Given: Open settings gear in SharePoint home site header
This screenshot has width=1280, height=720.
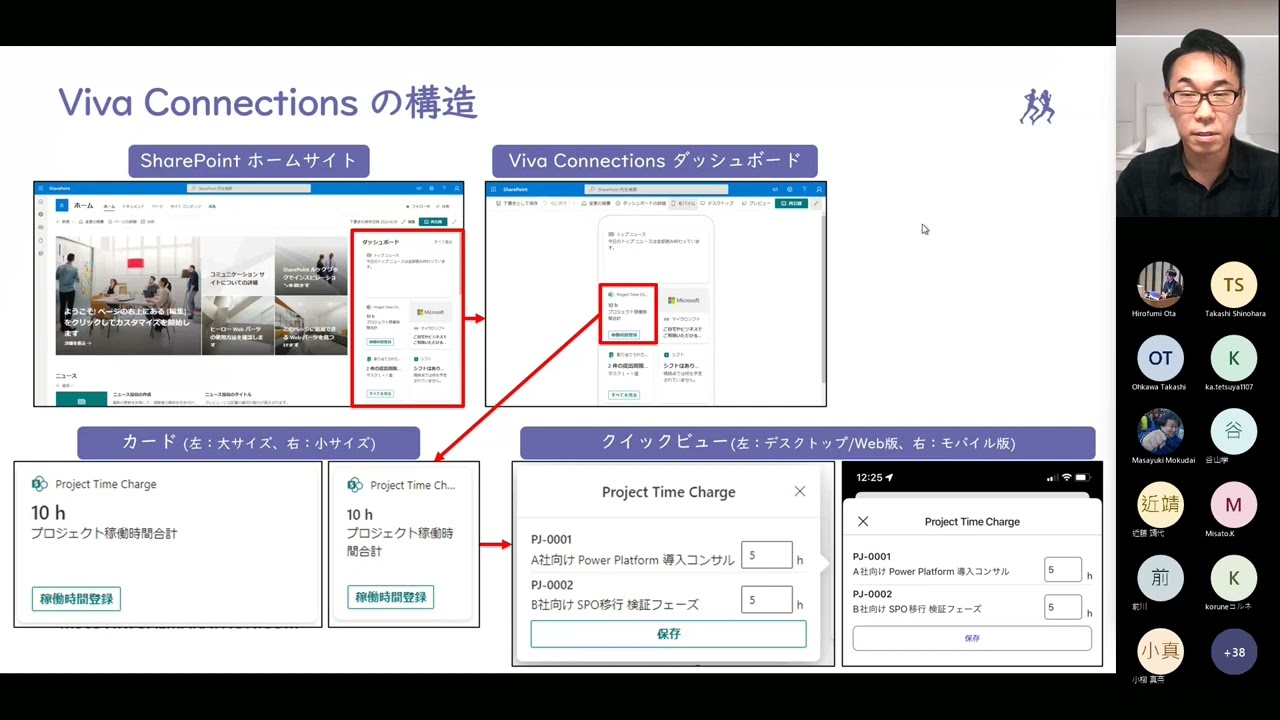Looking at the screenshot, I should click(x=431, y=188).
